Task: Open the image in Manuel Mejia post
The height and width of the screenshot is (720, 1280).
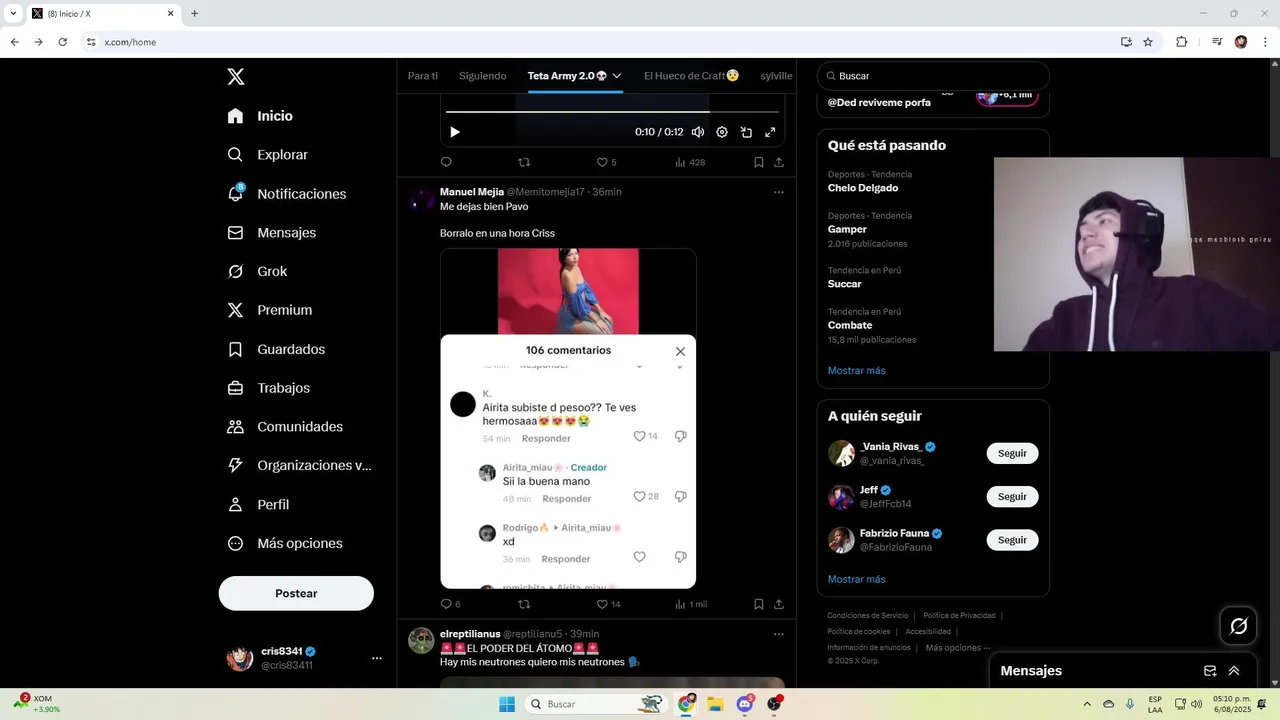Action: 568,419
